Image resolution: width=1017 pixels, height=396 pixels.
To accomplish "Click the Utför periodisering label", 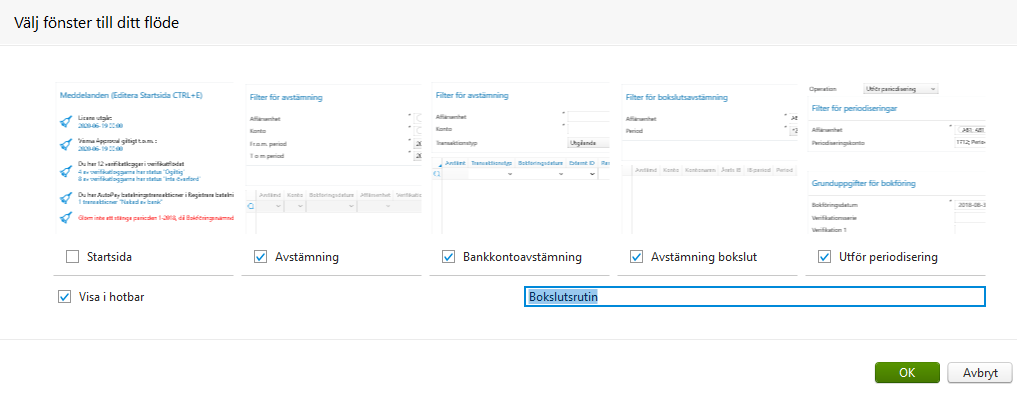I will coord(888,257).
